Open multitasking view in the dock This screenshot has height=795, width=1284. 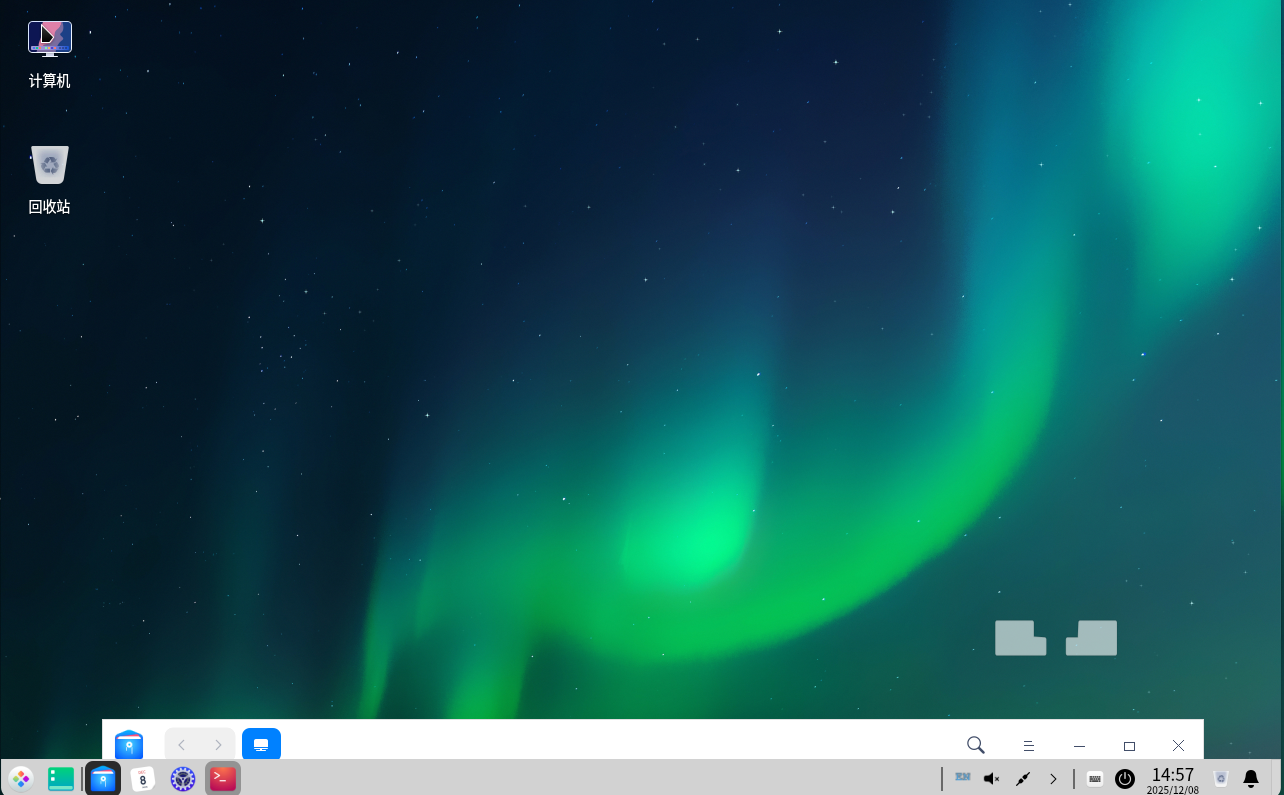pos(61,778)
